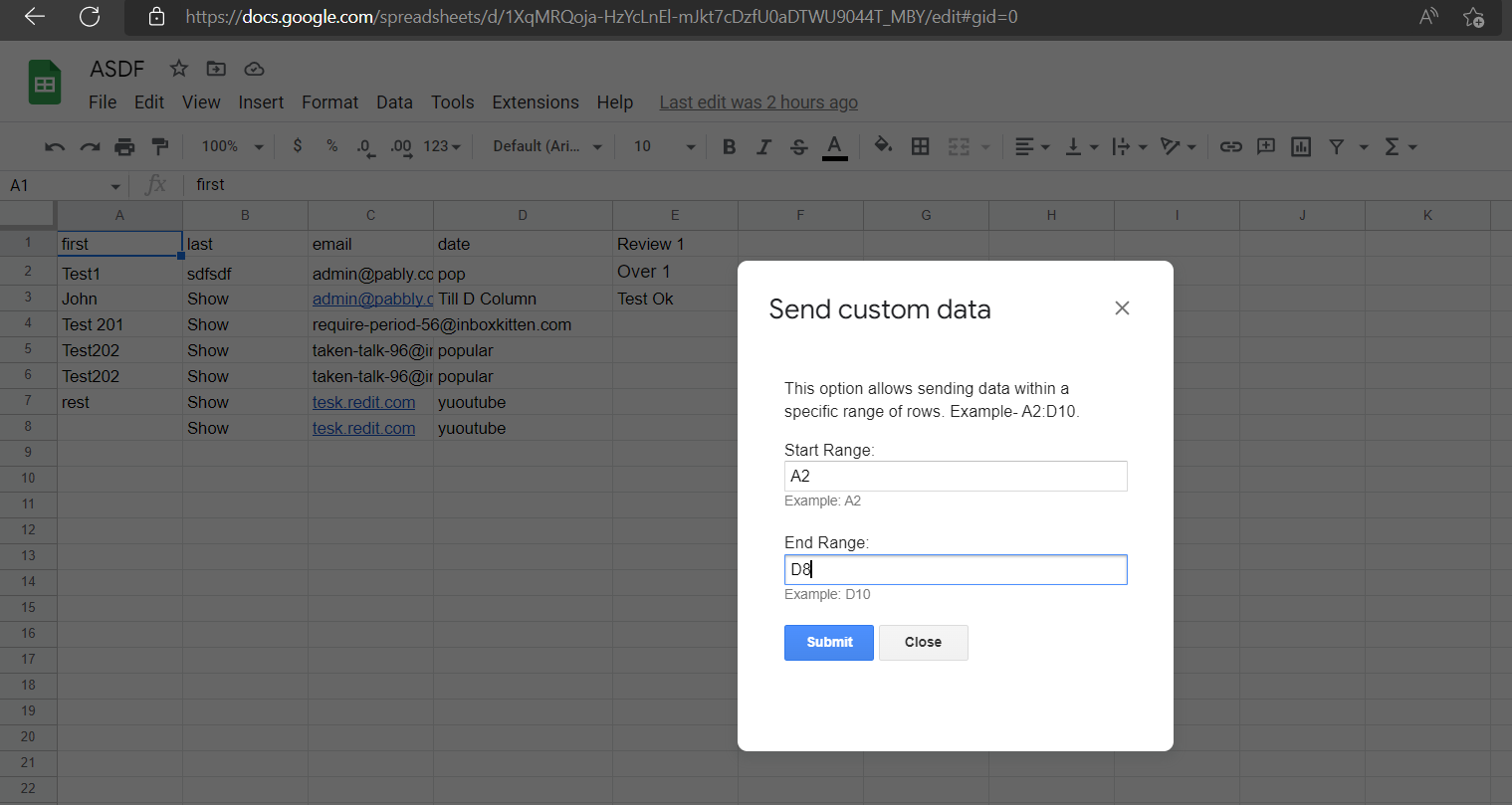Screen dimensions: 1512x805
Task: Insert a link
Action: 1231,146
